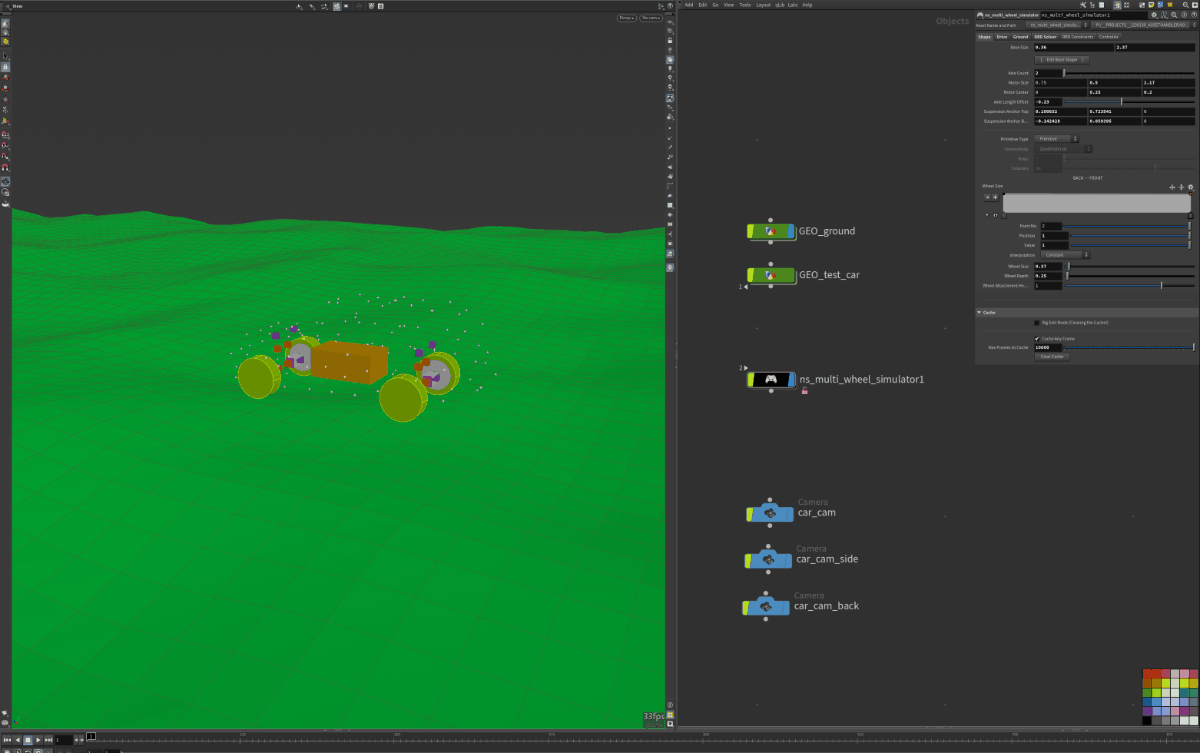Open node info 'i' icon
Screen dimensions: 1200x753
pyautogui.click(x=1184, y=15)
